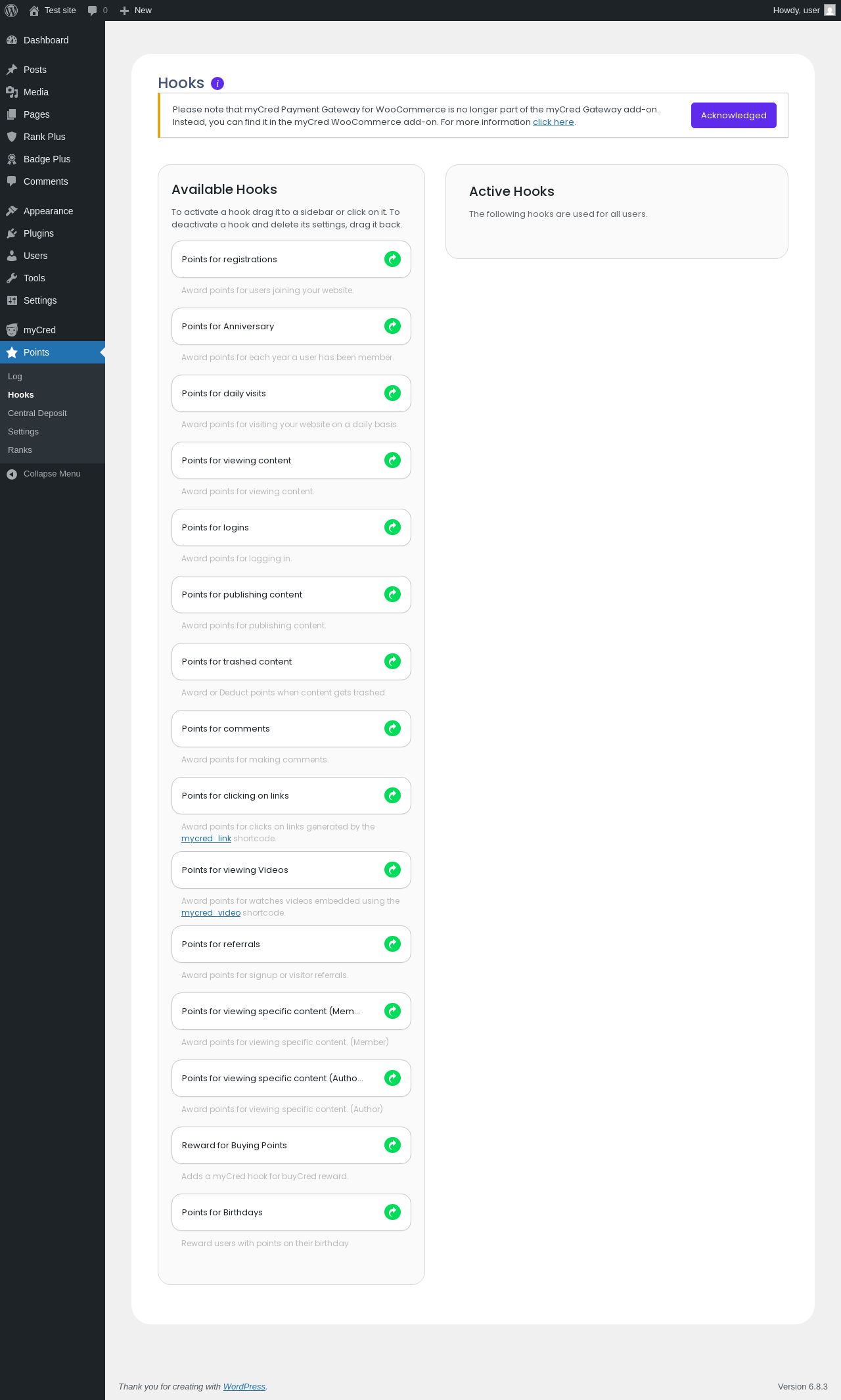Follow the mycred_video shortcode link
Image resolution: width=841 pixels, height=1400 pixels.
point(211,913)
